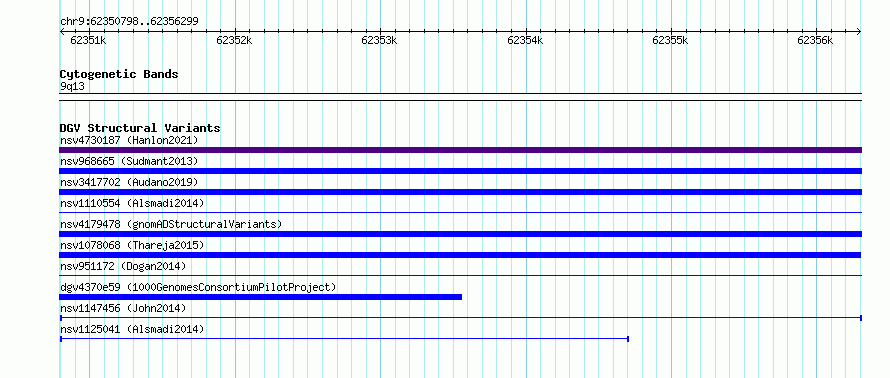Click the blue nsv4179478 gnomAD bar
Image resolution: width=890 pixels, height=378 pixels.
[x=460, y=234]
